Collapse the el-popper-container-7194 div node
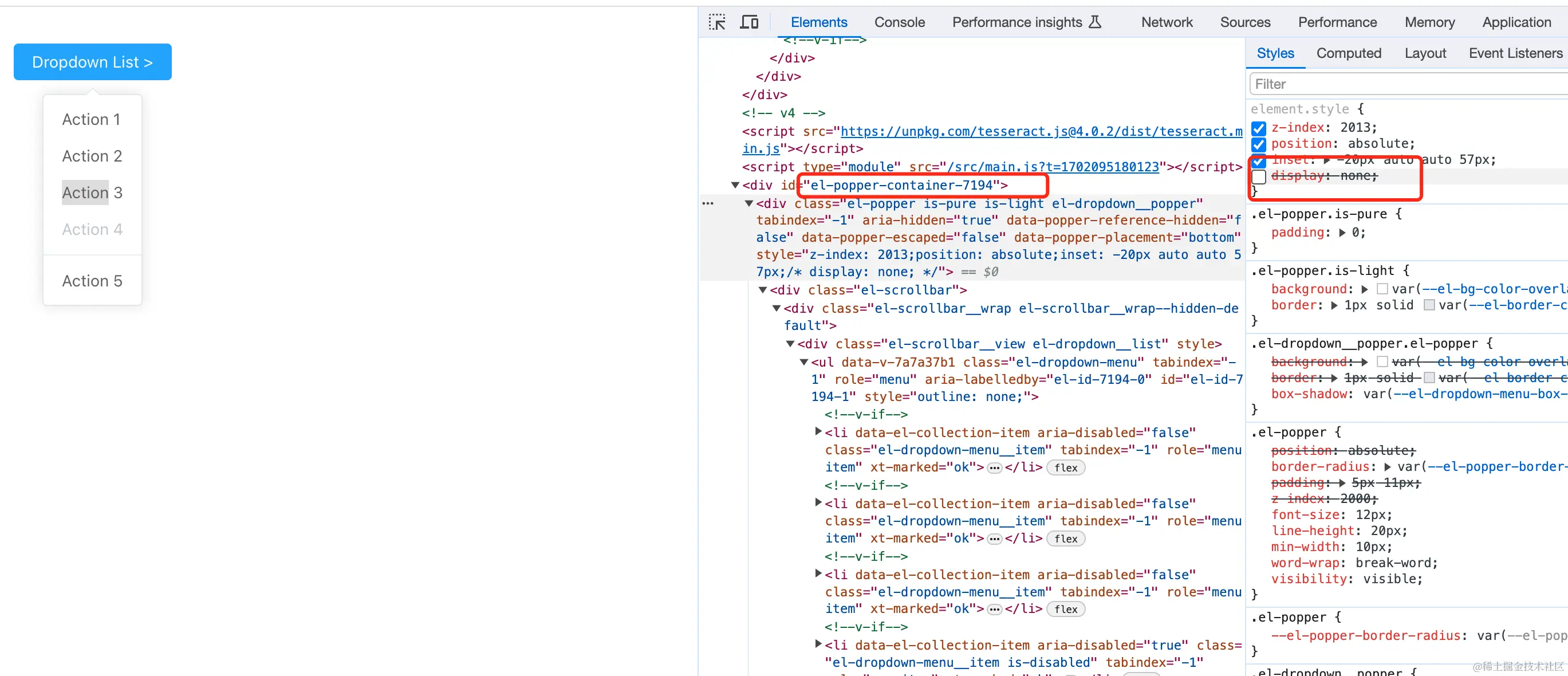The width and height of the screenshot is (1568, 676). pyautogui.click(x=735, y=185)
